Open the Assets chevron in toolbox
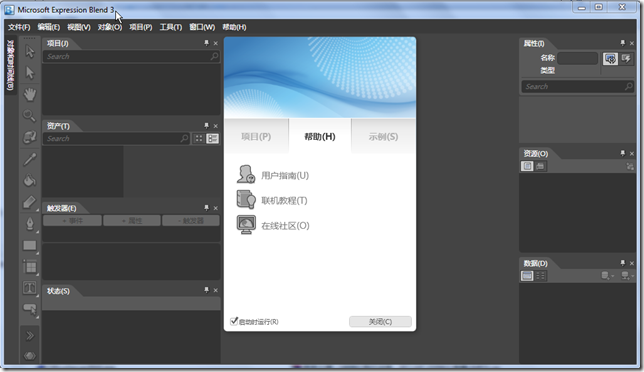The width and height of the screenshot is (644, 372). click(30, 336)
